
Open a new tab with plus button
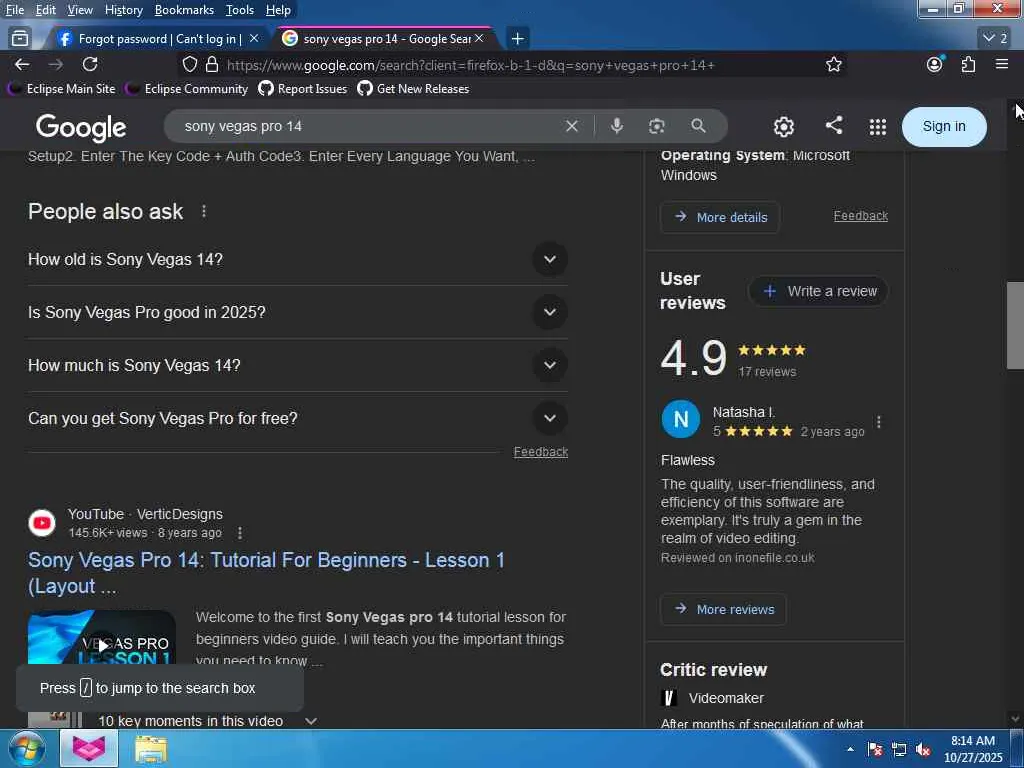(x=517, y=39)
